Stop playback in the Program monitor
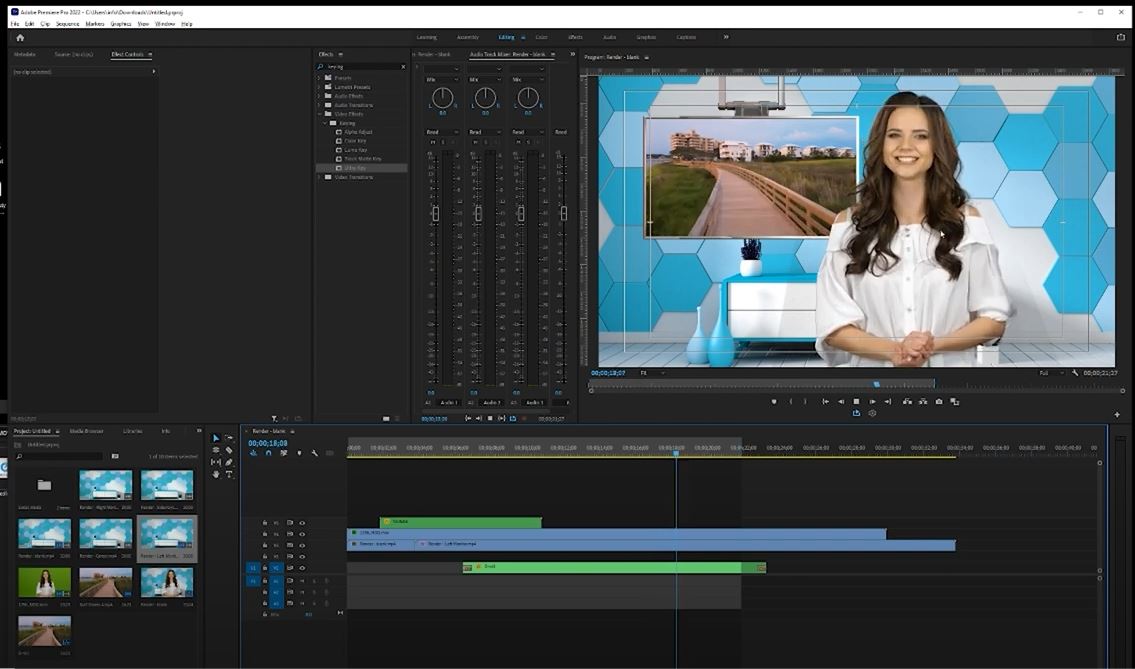Screen dimensions: 1135x669 pyautogui.click(x=856, y=401)
